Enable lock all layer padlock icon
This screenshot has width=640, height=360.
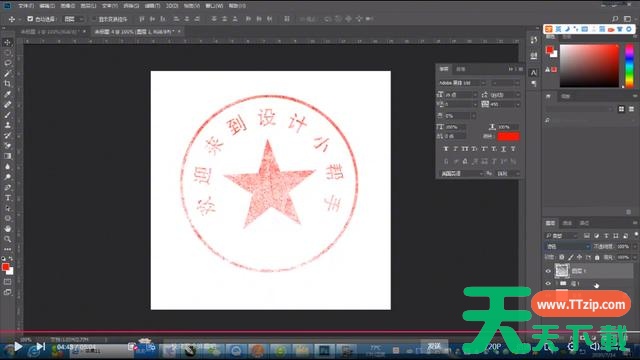pyautogui.click(x=597, y=257)
